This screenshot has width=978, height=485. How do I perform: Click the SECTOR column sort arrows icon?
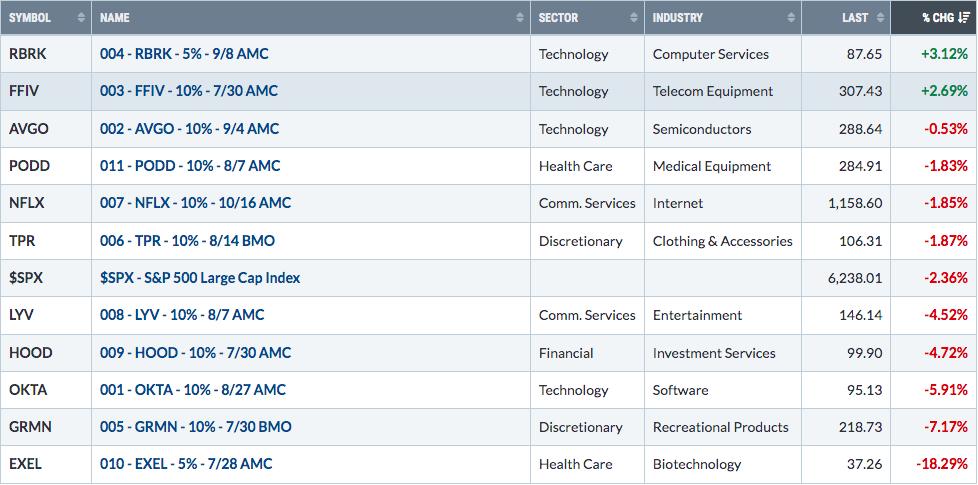[634, 18]
